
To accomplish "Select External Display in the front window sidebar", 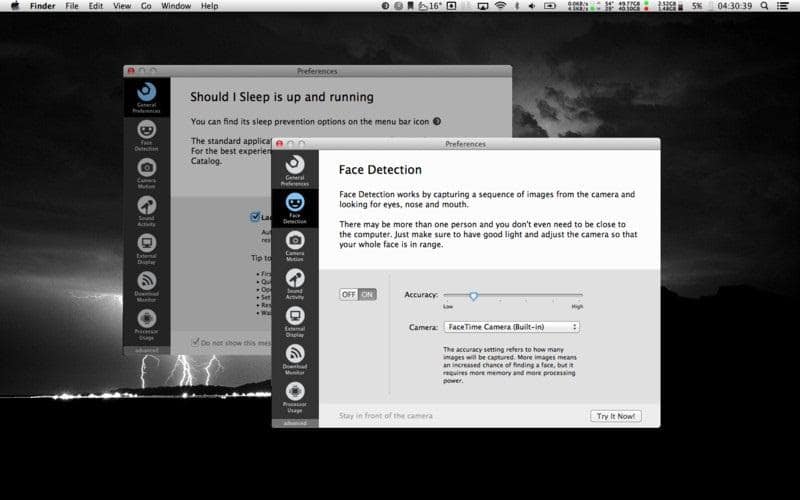I will coord(294,320).
